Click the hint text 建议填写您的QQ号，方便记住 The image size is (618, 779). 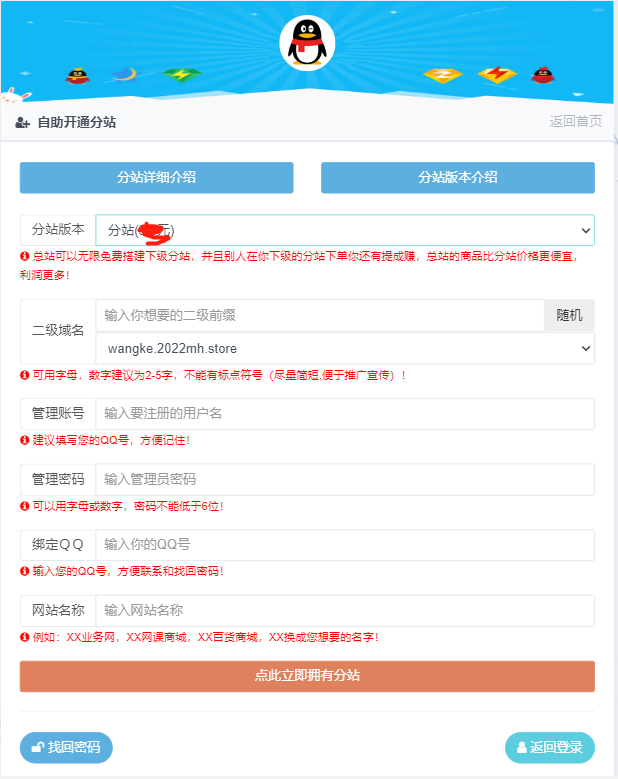[111, 440]
